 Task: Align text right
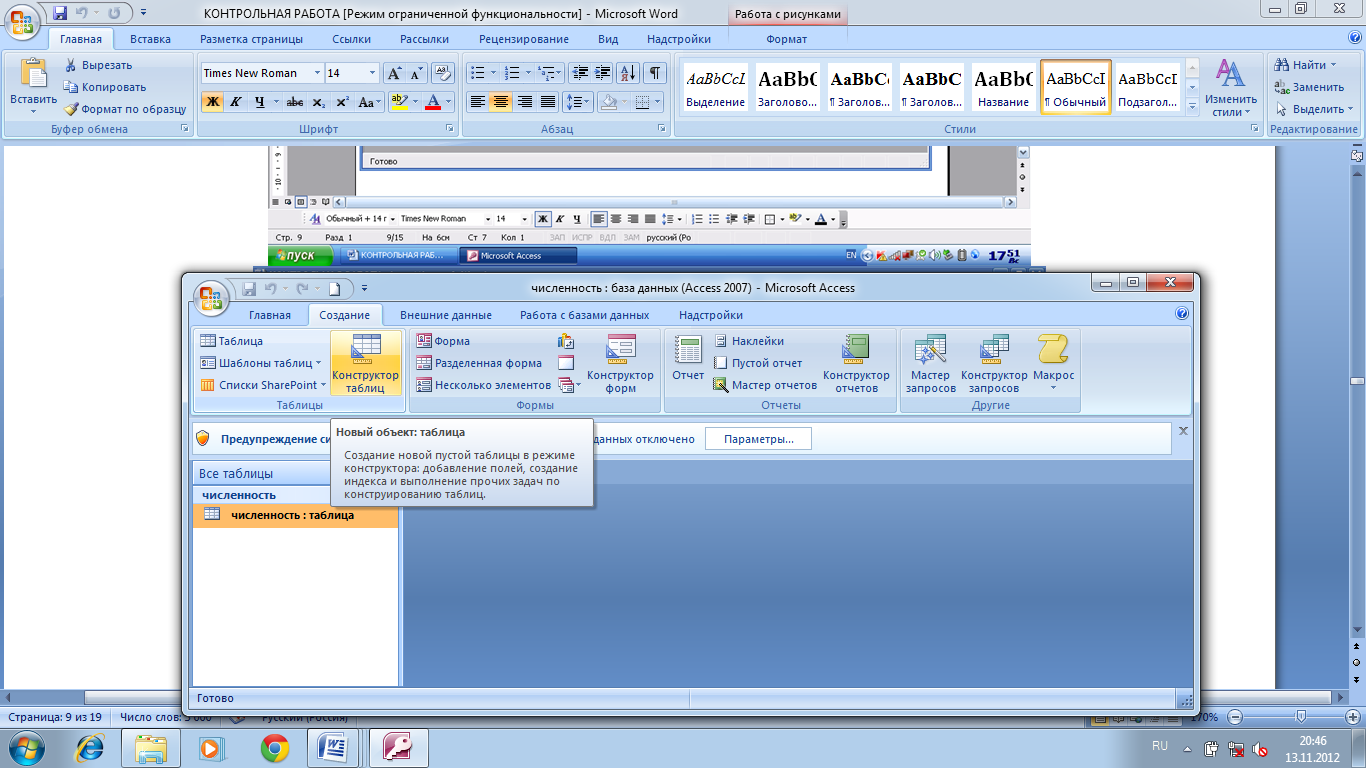pyautogui.click(x=524, y=102)
